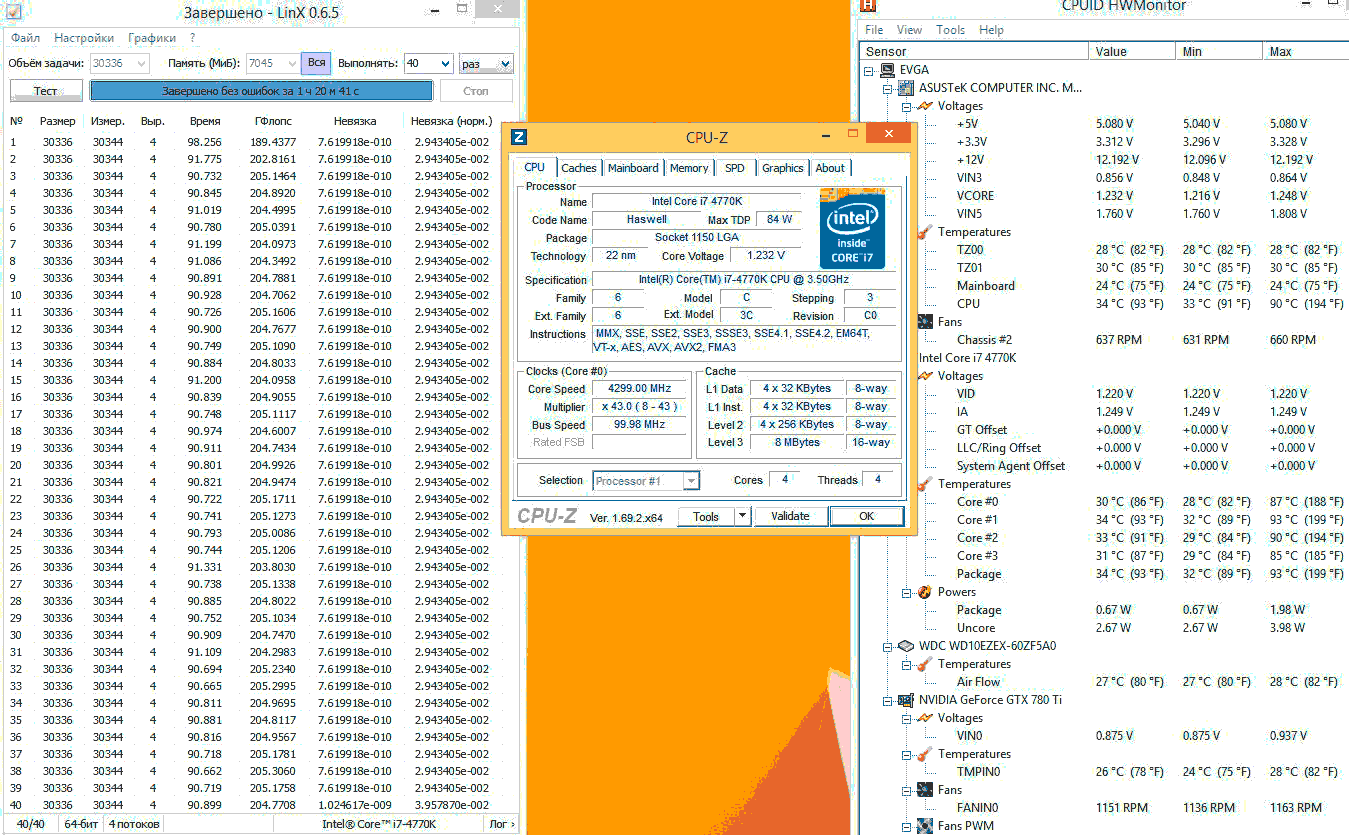Open the Выполнять count dropdown showing 40

[x=444, y=63]
